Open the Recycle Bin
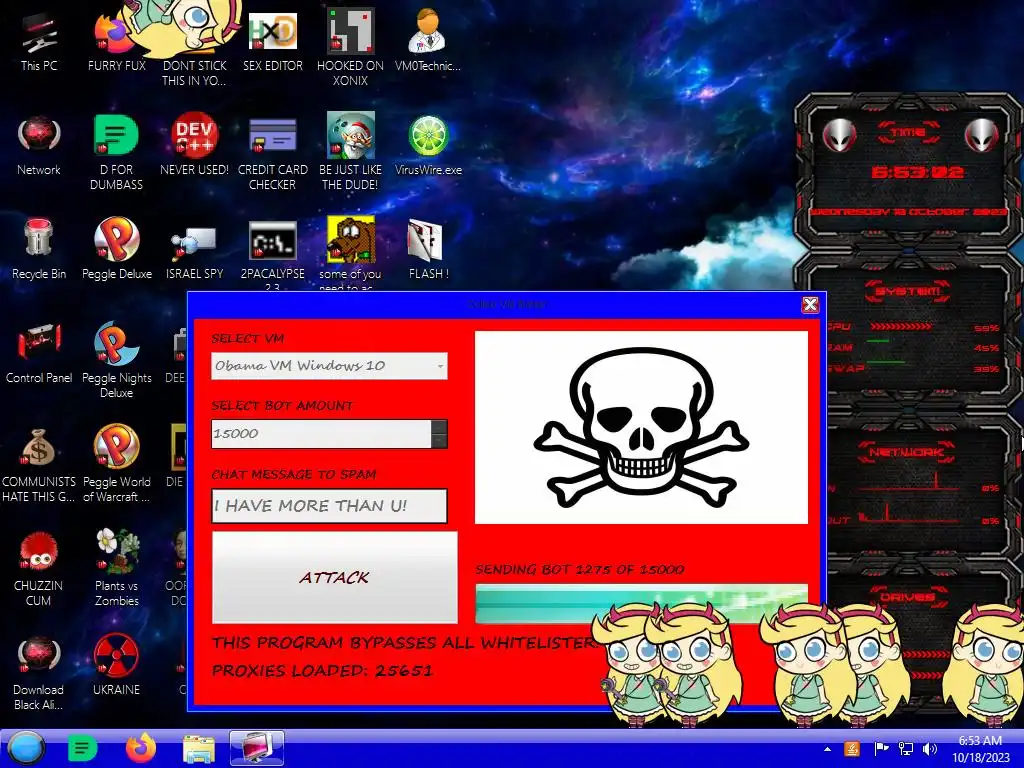1024x768 pixels. [39, 249]
